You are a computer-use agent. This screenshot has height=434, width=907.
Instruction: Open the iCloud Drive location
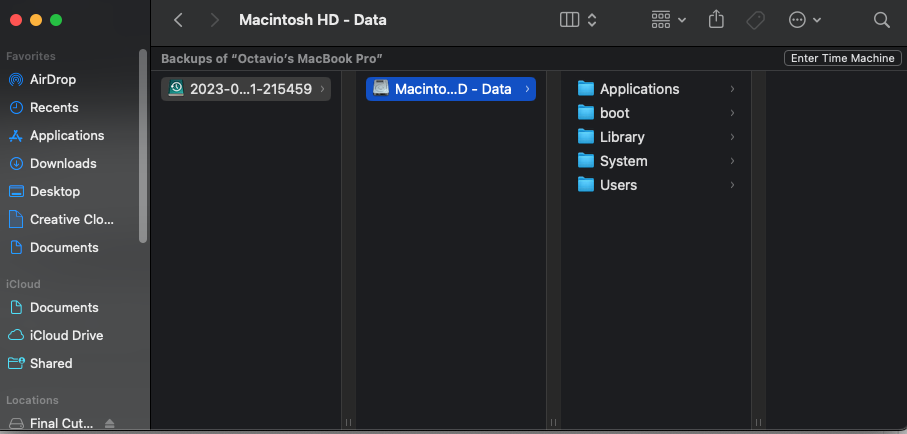[x=66, y=335]
